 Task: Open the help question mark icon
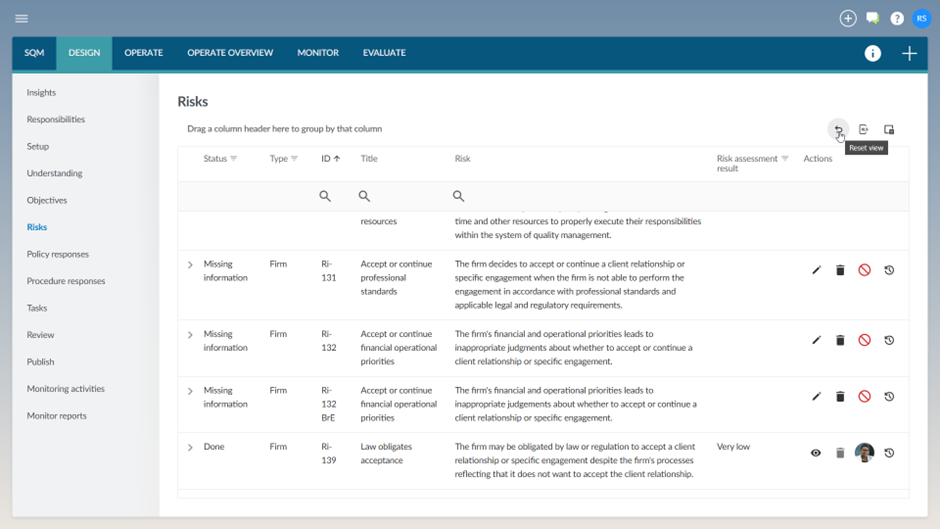897,19
